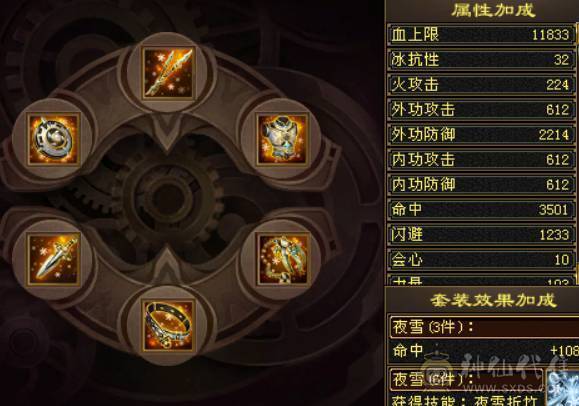Viewport: 579px width, 406px height.
Task: Click the 火攻击 224 attribute row
Action: [481, 85]
